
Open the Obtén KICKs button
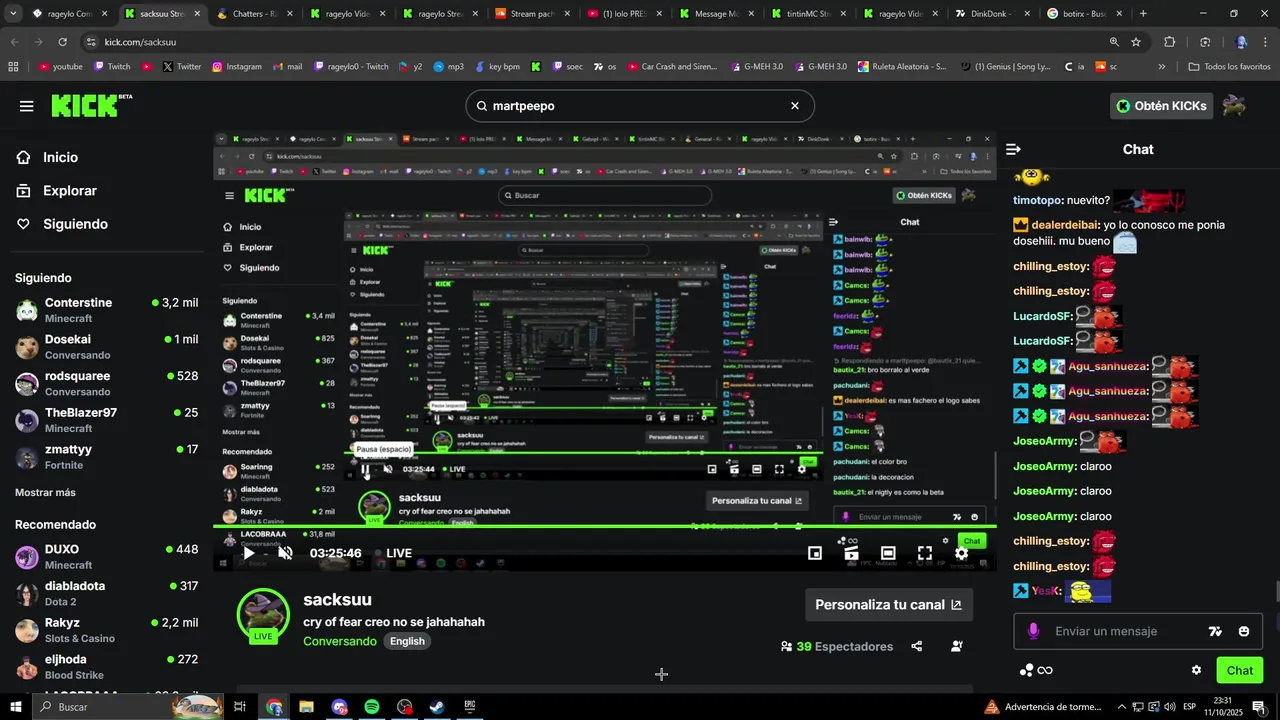coord(1162,106)
